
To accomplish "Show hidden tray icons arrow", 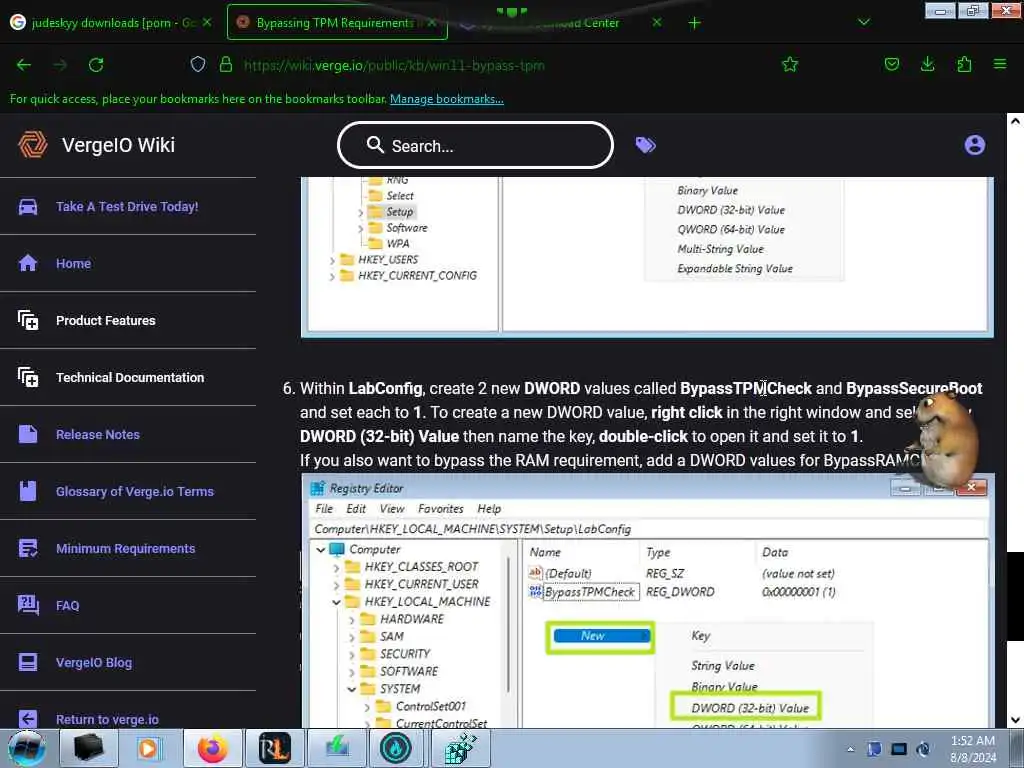I will (850, 749).
